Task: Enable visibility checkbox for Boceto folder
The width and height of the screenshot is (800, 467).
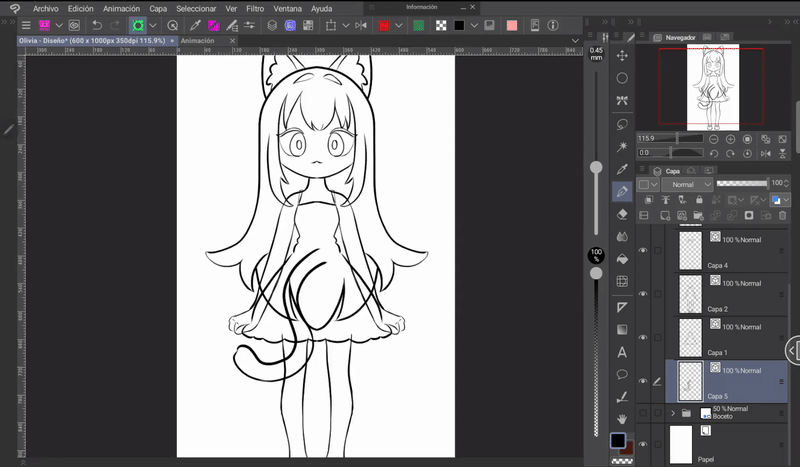Action: point(643,413)
